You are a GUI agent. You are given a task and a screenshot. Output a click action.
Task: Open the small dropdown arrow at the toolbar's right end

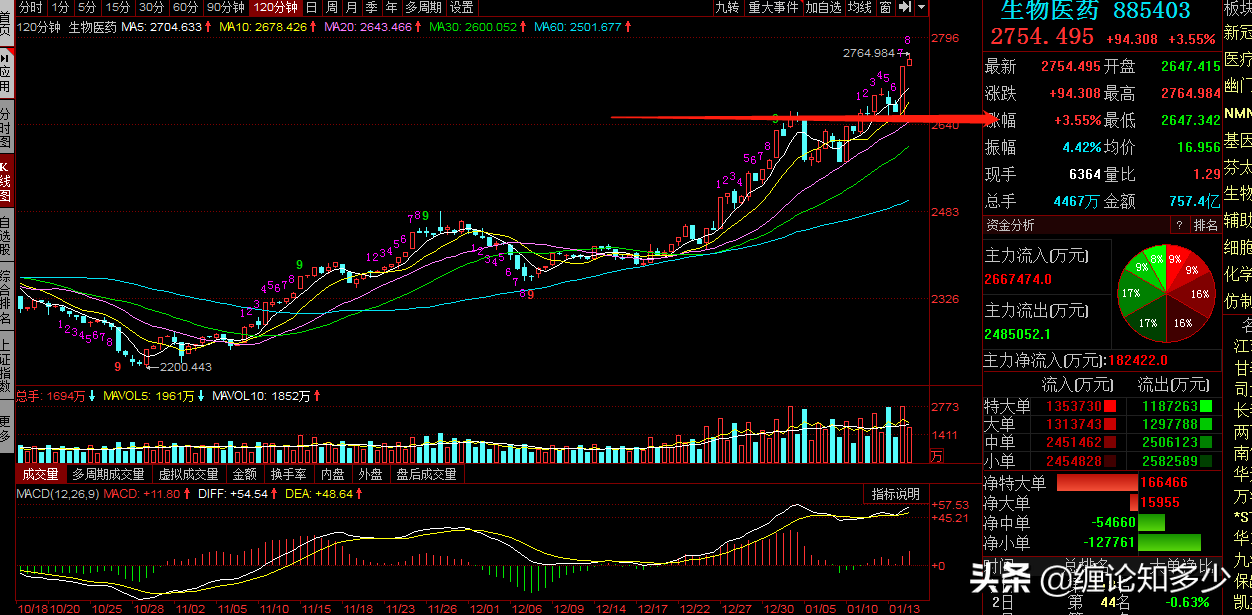point(920,7)
